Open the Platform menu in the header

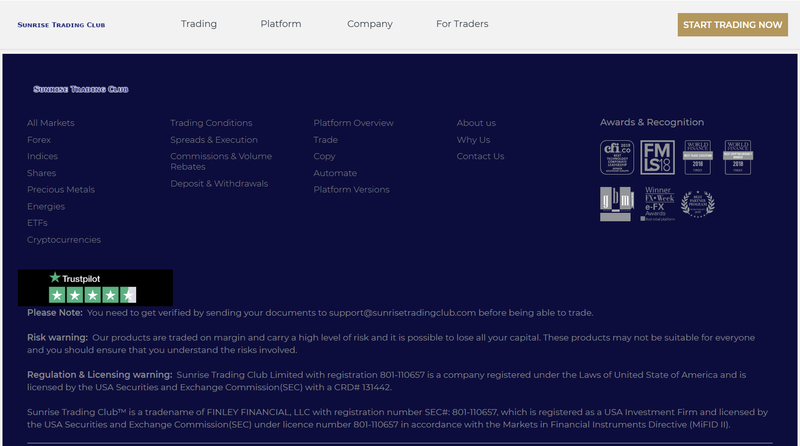281,24
